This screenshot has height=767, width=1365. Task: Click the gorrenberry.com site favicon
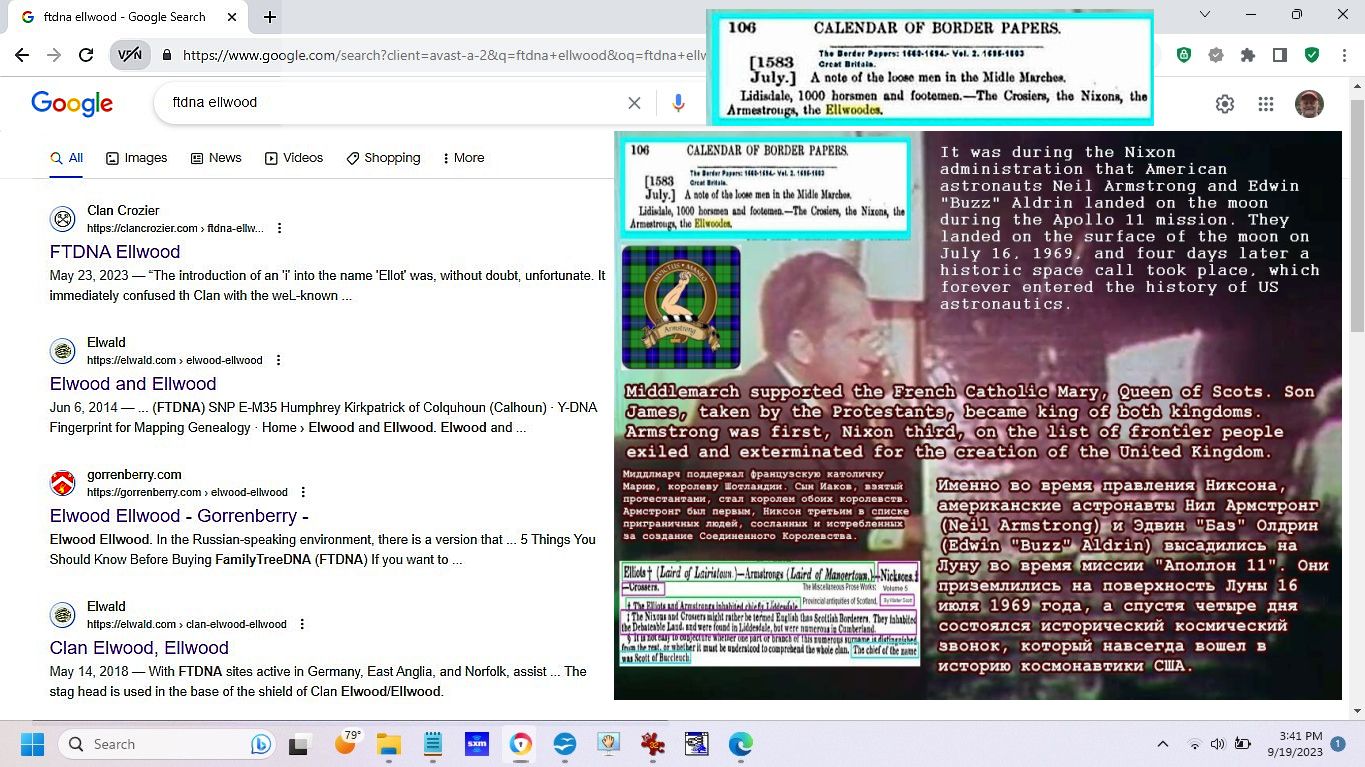(63, 483)
